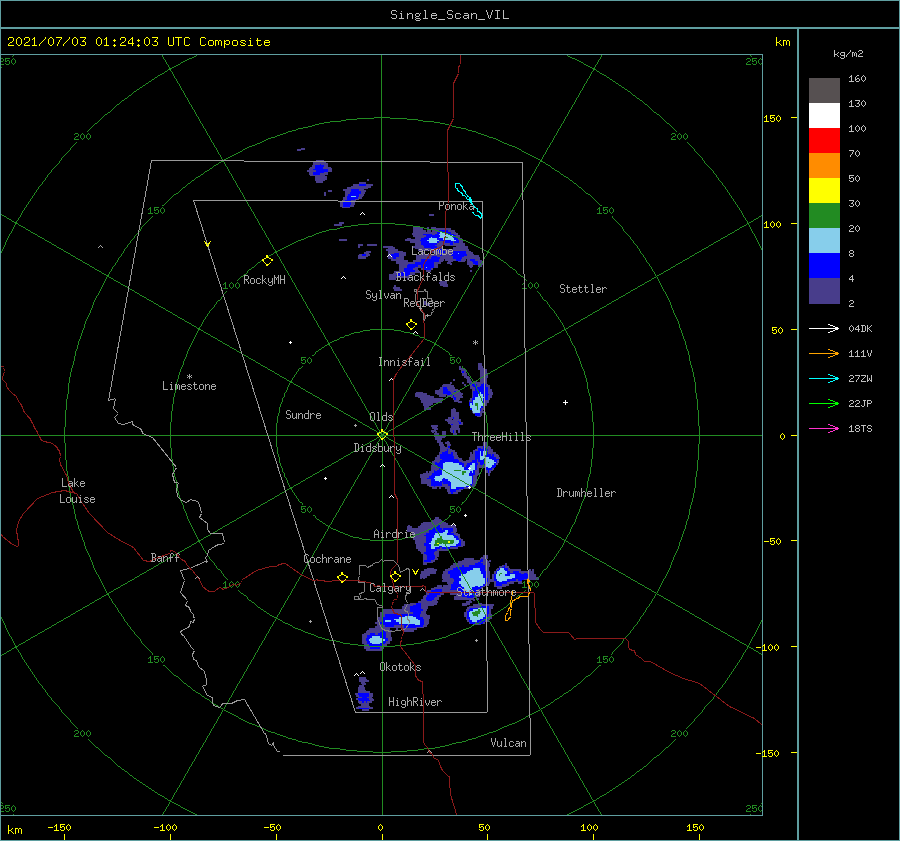Click the ThreeHills city label
Viewport: 900px width, 841px height.
[x=501, y=437]
